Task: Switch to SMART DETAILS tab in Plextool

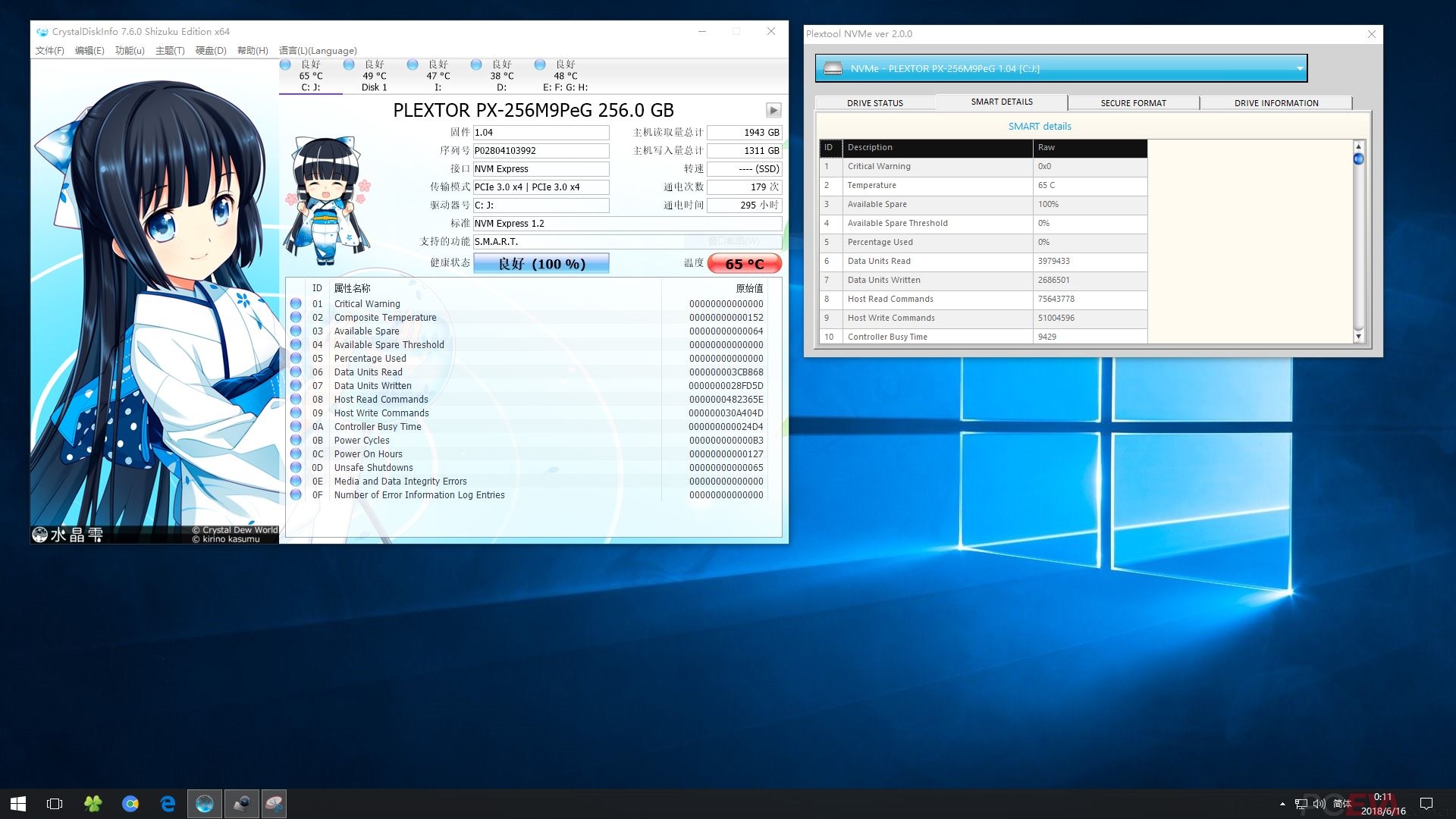Action: pos(1002,102)
